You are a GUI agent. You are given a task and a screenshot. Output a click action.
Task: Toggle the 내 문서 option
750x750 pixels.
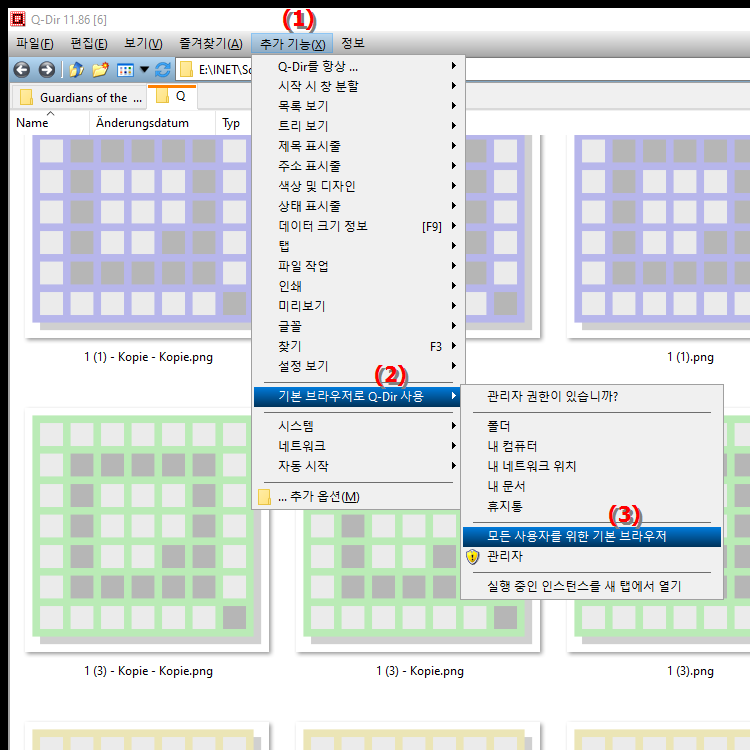[x=592, y=486]
